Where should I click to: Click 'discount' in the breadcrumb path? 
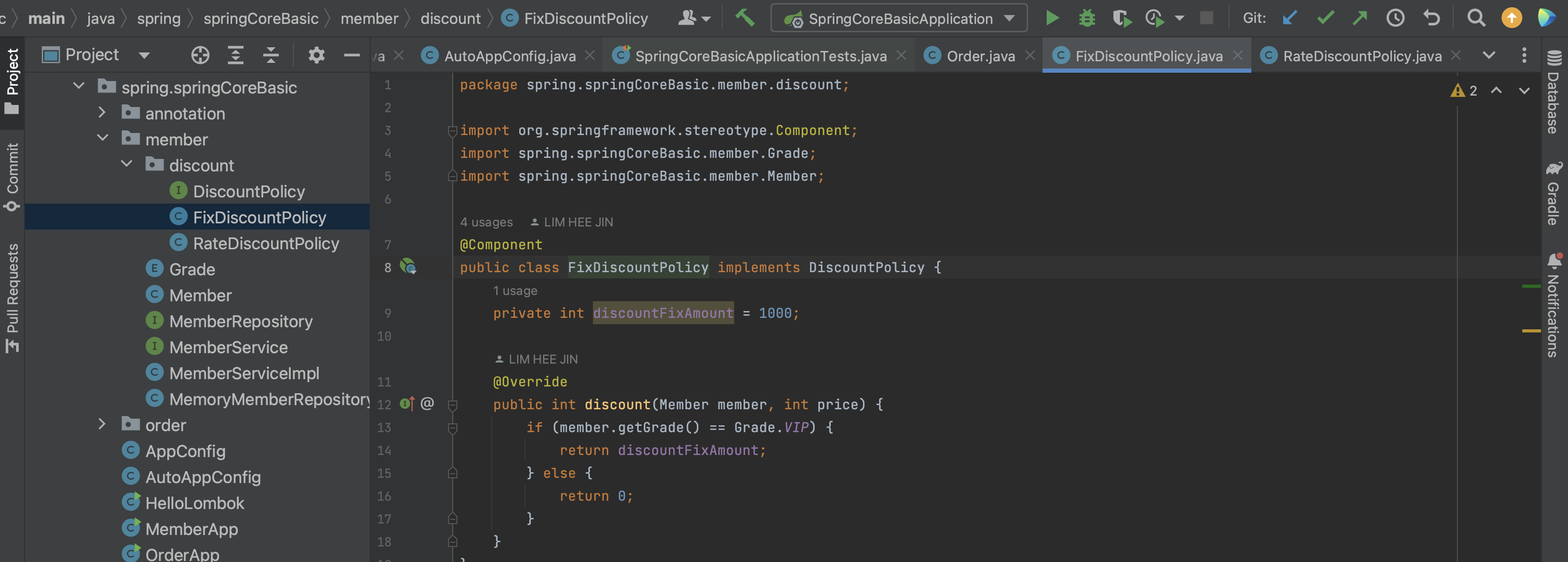coord(451,18)
